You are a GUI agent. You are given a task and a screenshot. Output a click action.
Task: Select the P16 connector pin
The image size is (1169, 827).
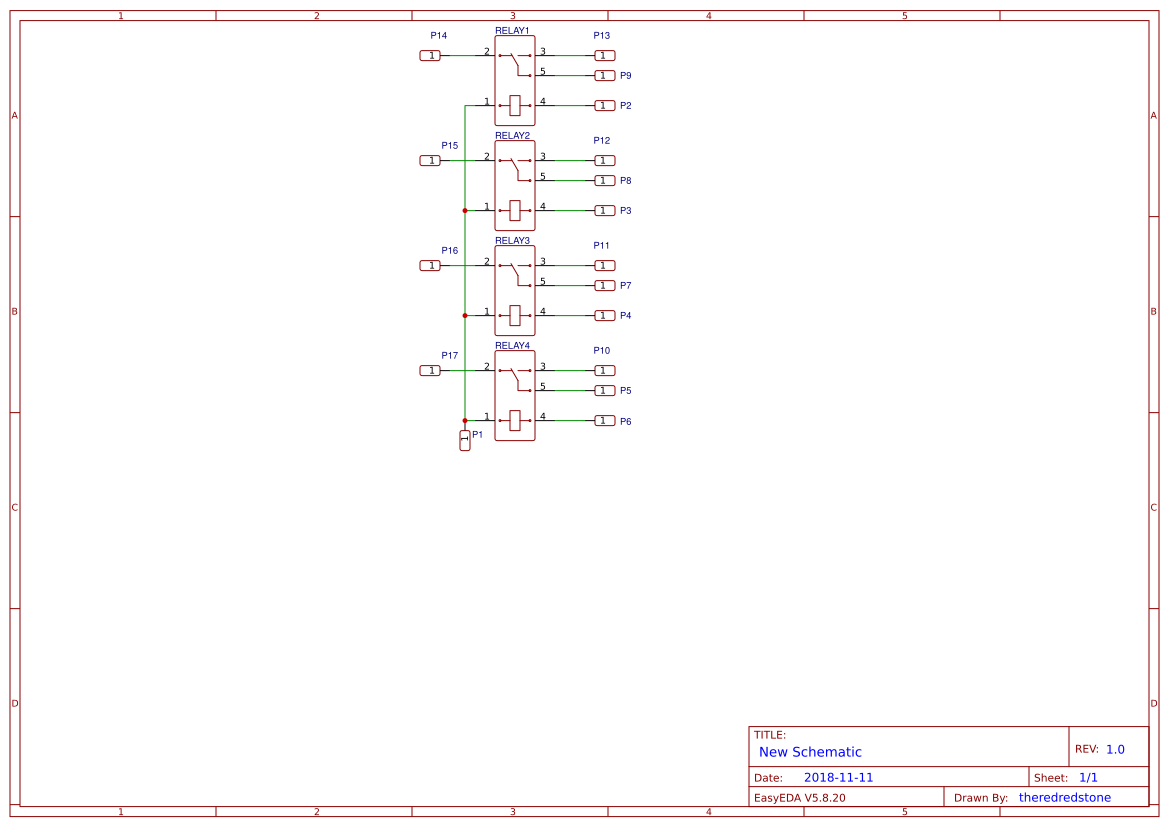tap(430, 266)
